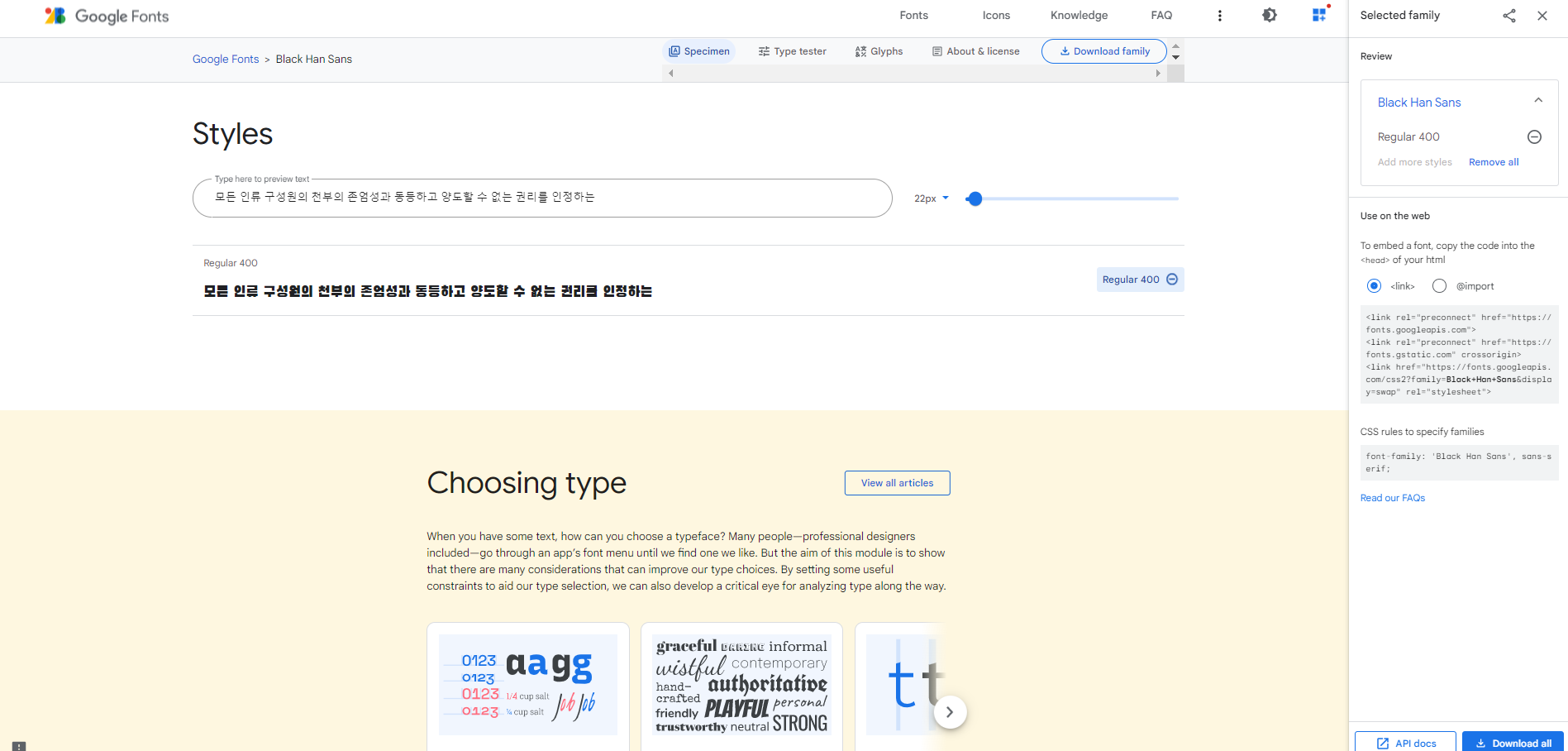
Task: Click the Remove all link
Action: (x=1494, y=162)
